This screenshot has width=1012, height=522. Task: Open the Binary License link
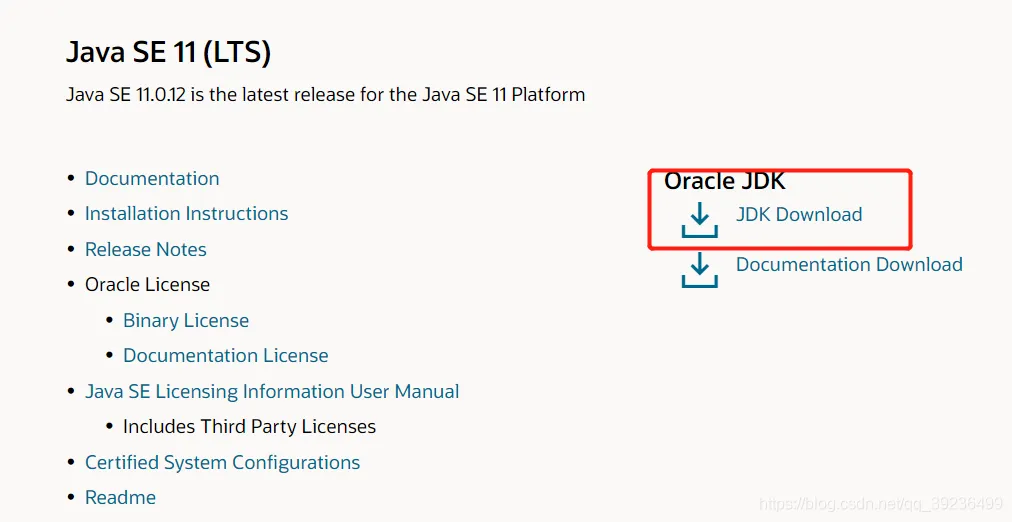tap(186, 320)
